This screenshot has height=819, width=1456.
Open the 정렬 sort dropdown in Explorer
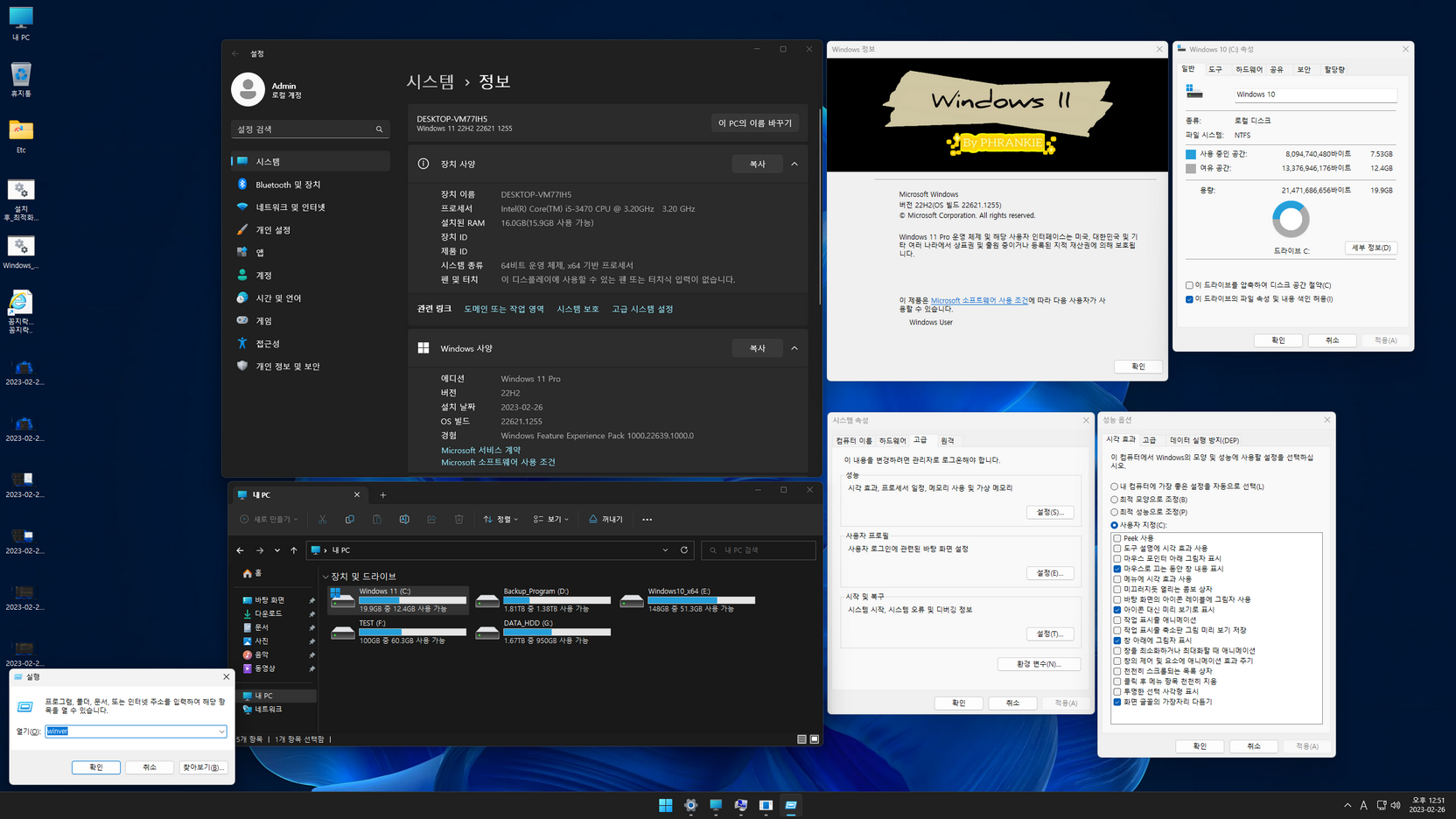click(x=500, y=519)
